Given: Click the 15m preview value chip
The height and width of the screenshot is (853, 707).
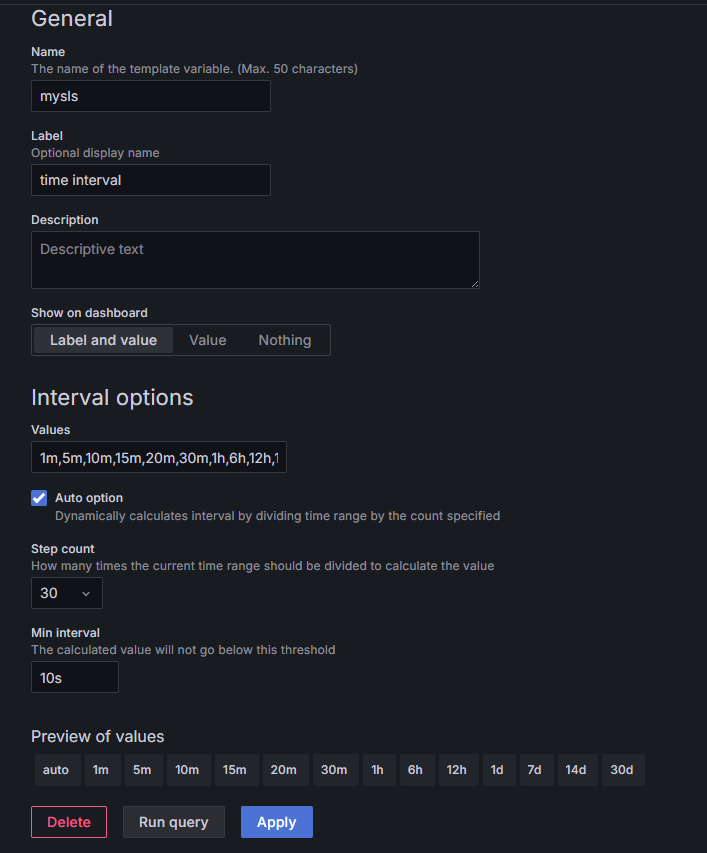Looking at the screenshot, I should click(235, 770).
